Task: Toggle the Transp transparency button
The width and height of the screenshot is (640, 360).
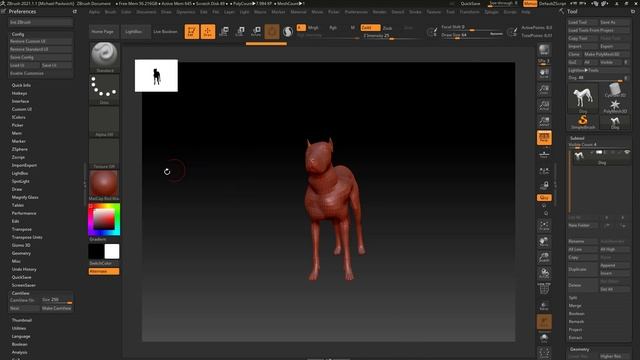Action: pos(544,306)
